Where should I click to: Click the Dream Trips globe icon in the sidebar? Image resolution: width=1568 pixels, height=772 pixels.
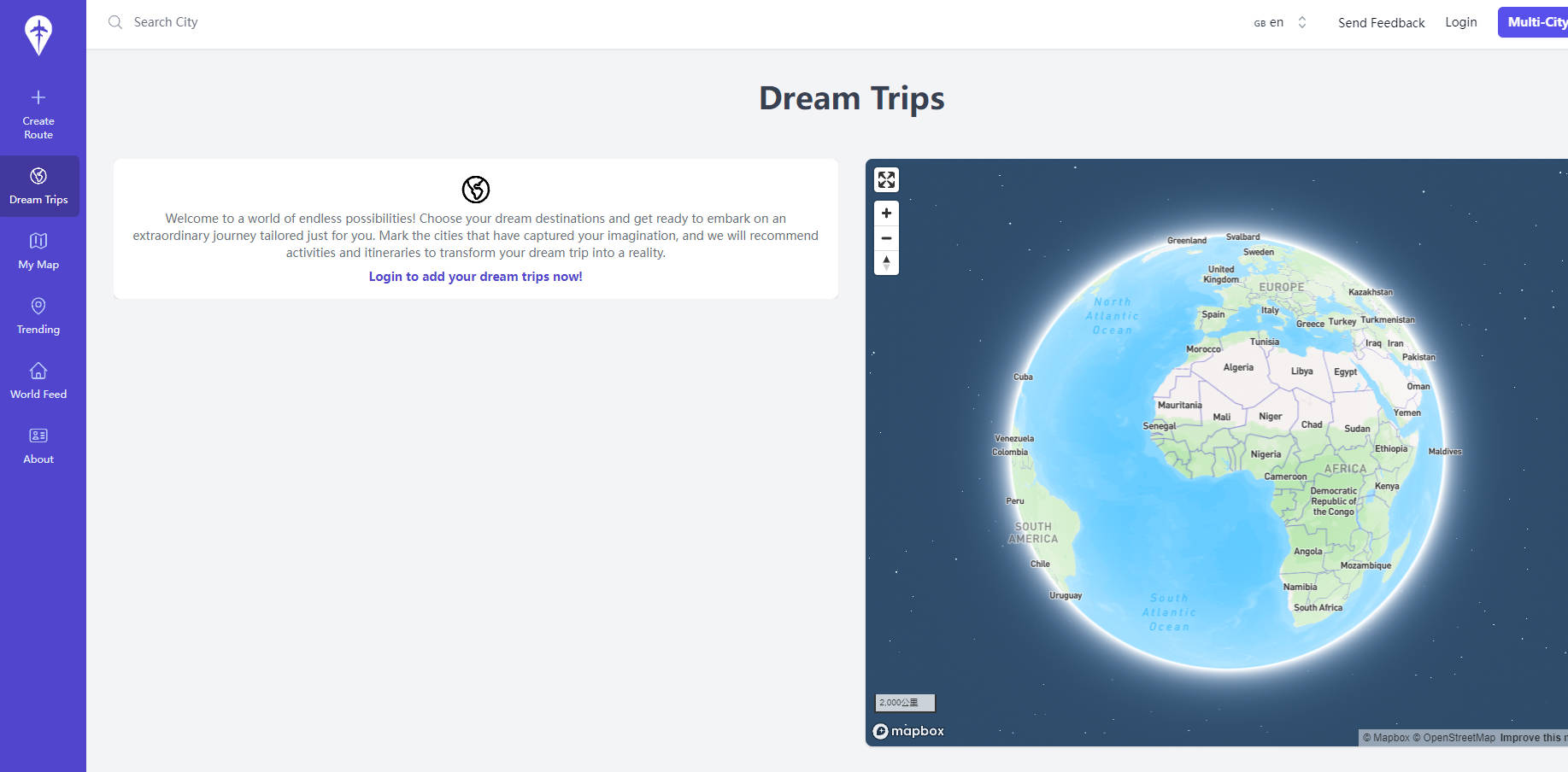coord(38,176)
